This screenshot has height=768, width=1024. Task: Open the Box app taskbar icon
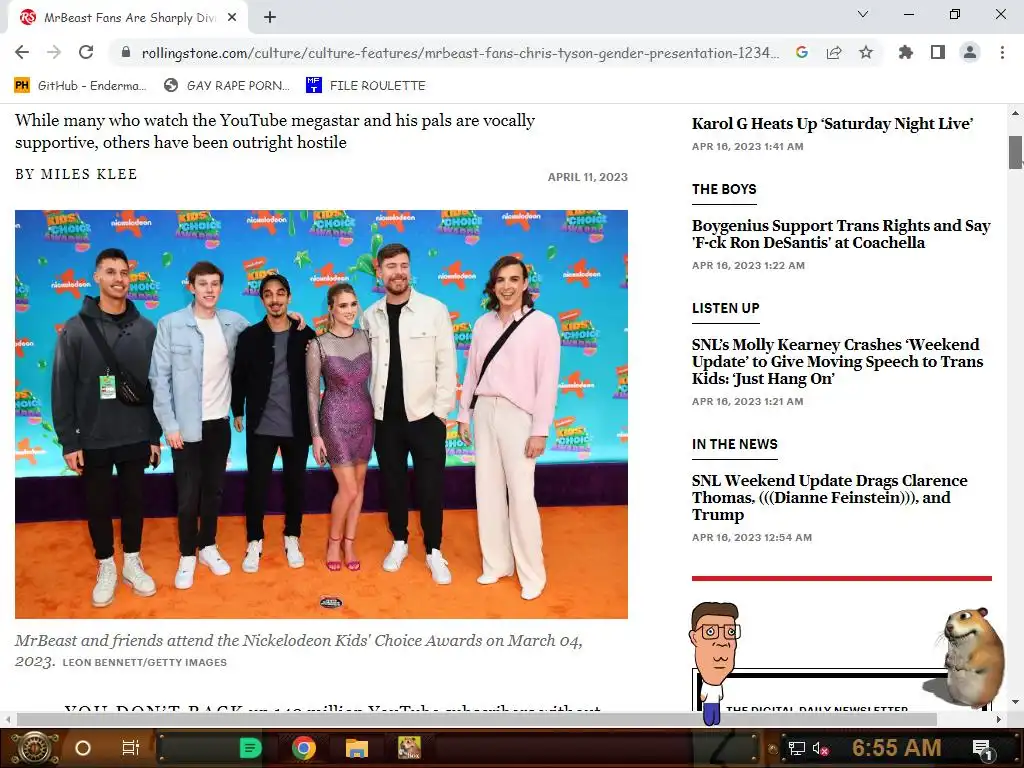click(x=409, y=748)
